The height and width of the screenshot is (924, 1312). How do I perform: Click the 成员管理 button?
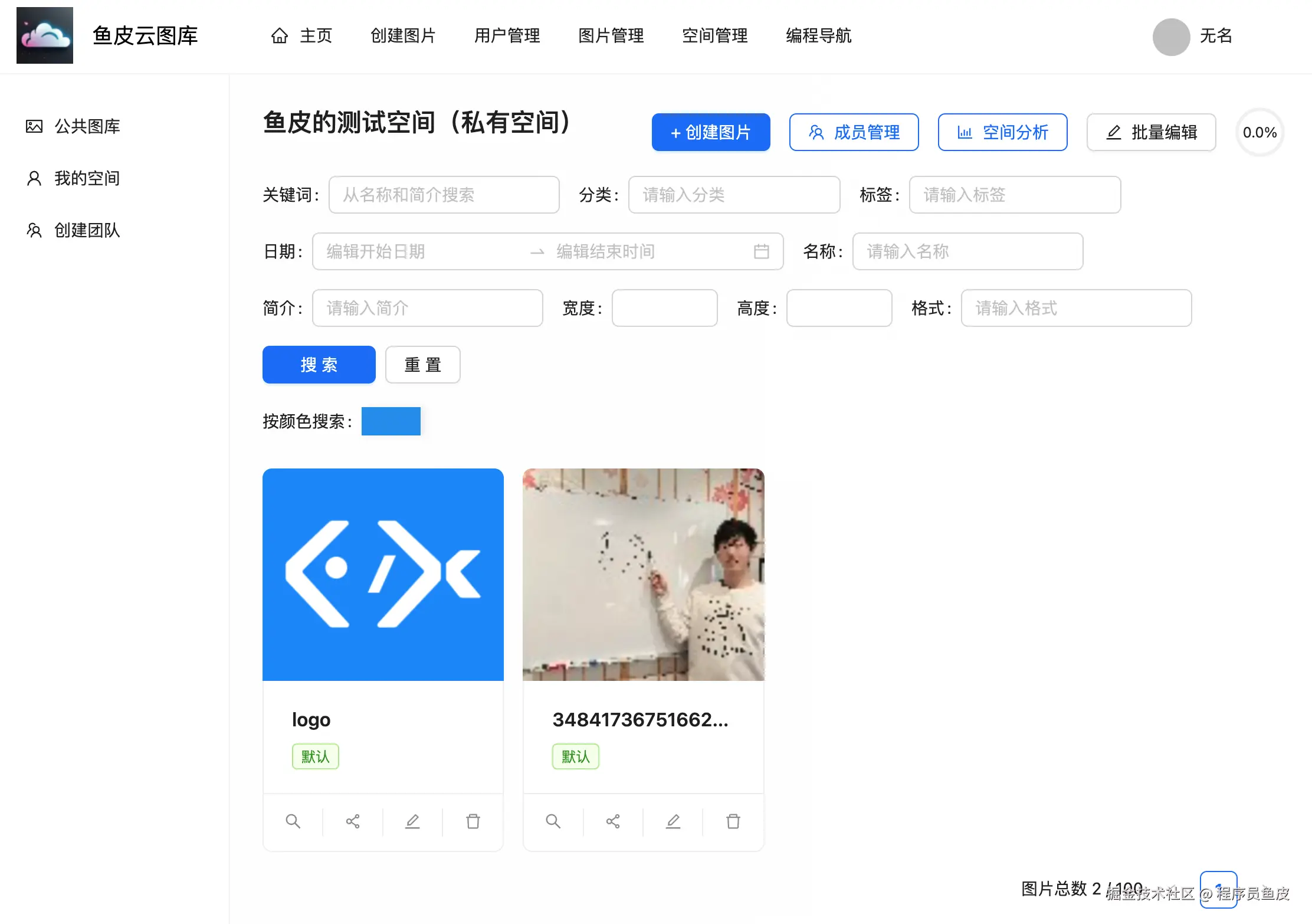tap(854, 132)
